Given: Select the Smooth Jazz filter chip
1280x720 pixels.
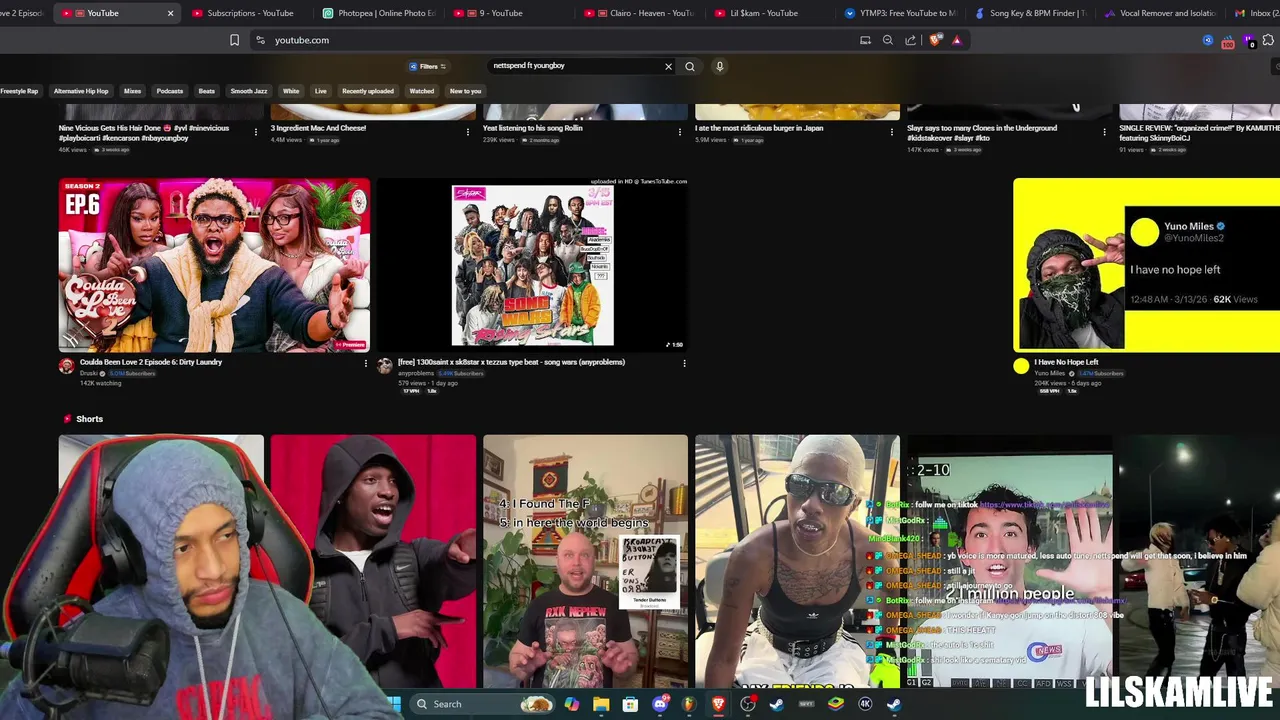Looking at the screenshot, I should pyautogui.click(x=249, y=91).
